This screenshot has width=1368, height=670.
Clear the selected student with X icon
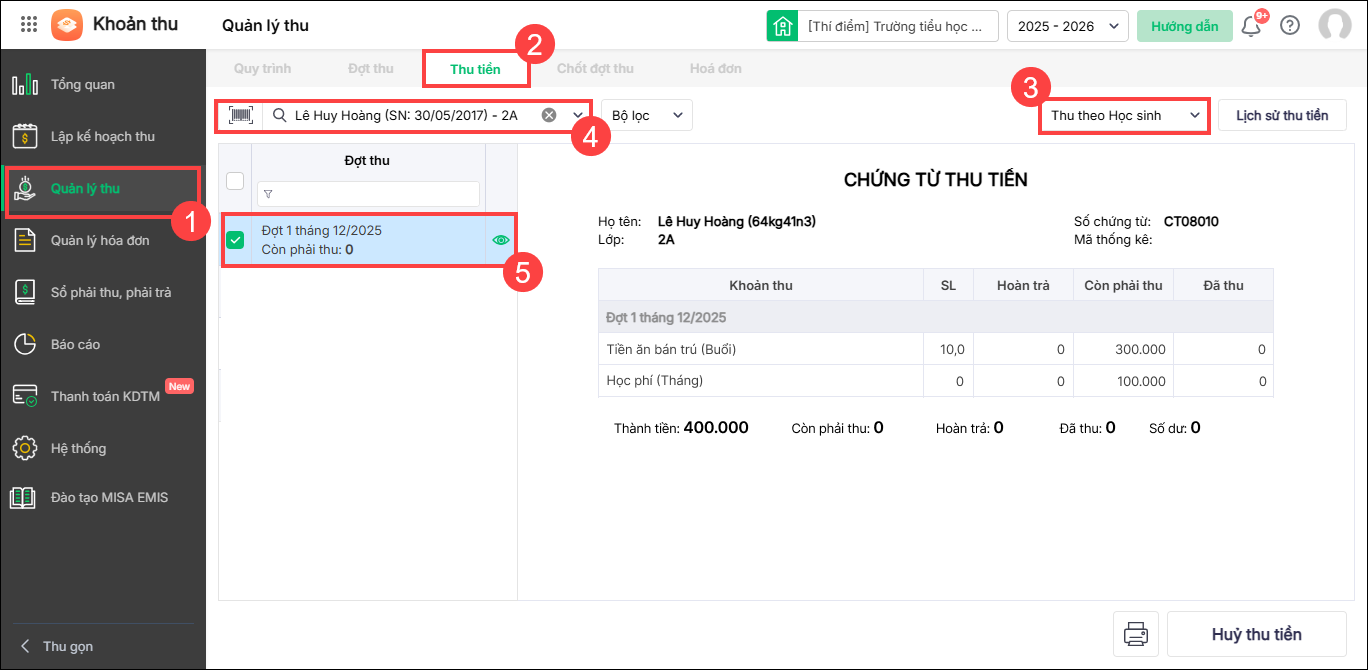[549, 115]
